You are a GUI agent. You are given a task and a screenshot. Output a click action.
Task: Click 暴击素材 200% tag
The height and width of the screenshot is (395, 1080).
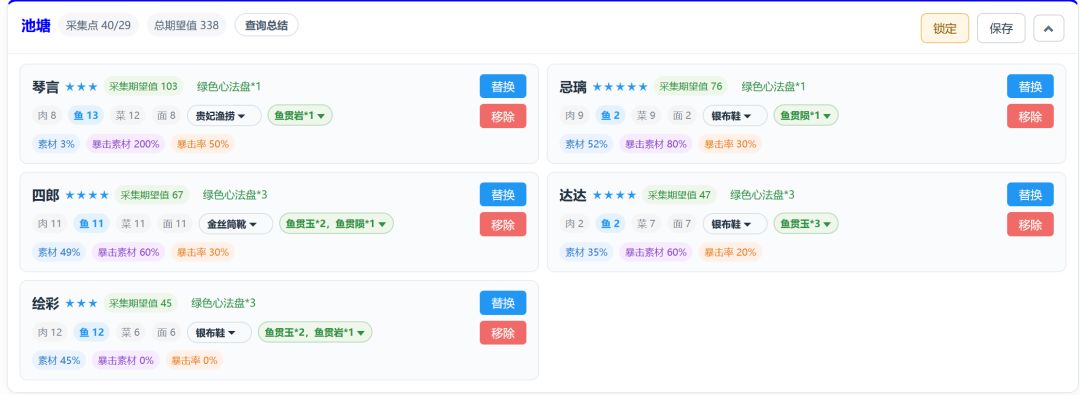click(126, 144)
